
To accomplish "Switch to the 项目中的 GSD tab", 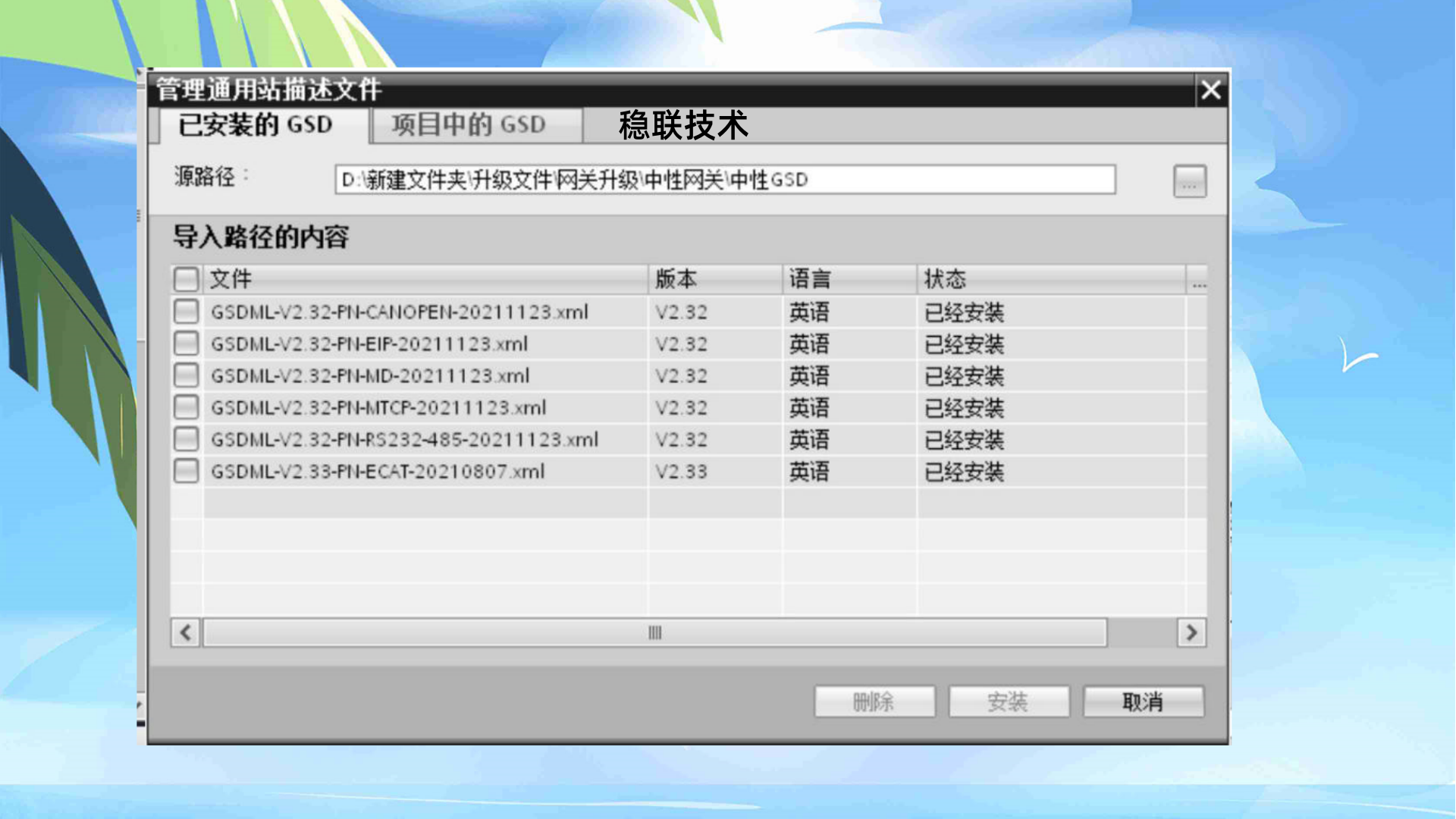I will [469, 124].
